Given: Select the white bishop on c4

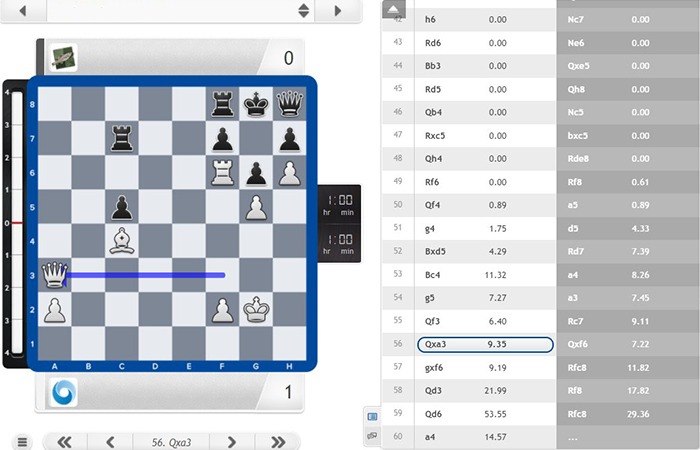Looking at the screenshot, I should (x=121, y=241).
